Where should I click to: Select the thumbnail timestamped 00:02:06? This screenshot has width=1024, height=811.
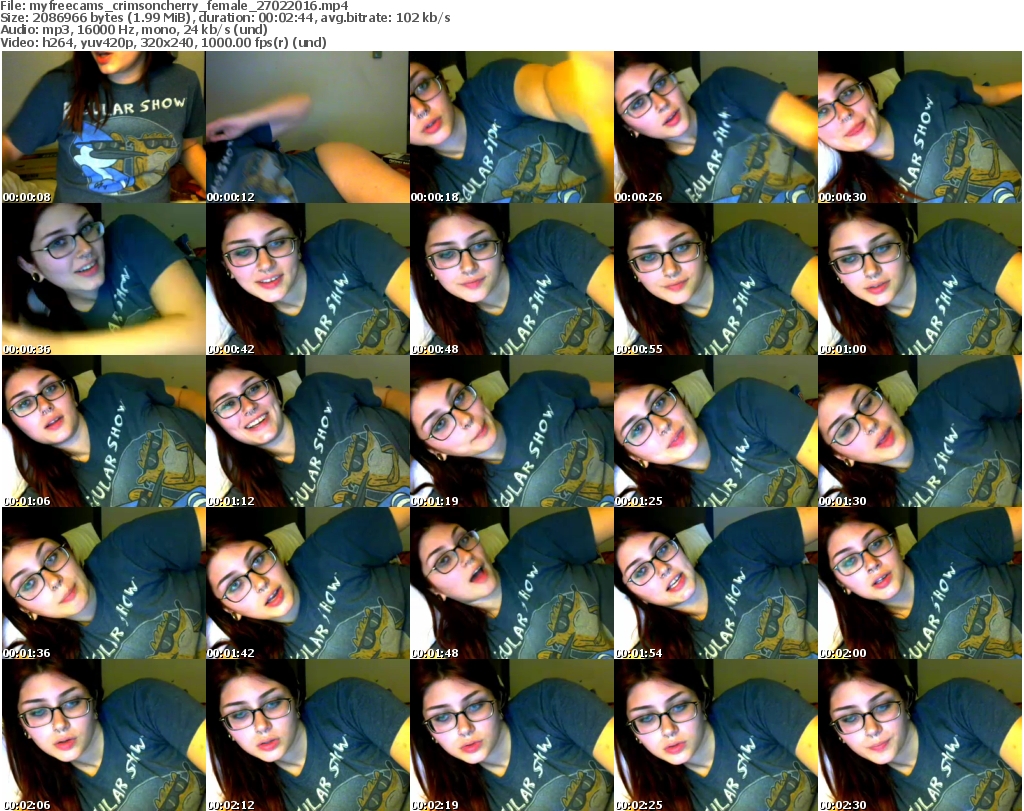103,735
